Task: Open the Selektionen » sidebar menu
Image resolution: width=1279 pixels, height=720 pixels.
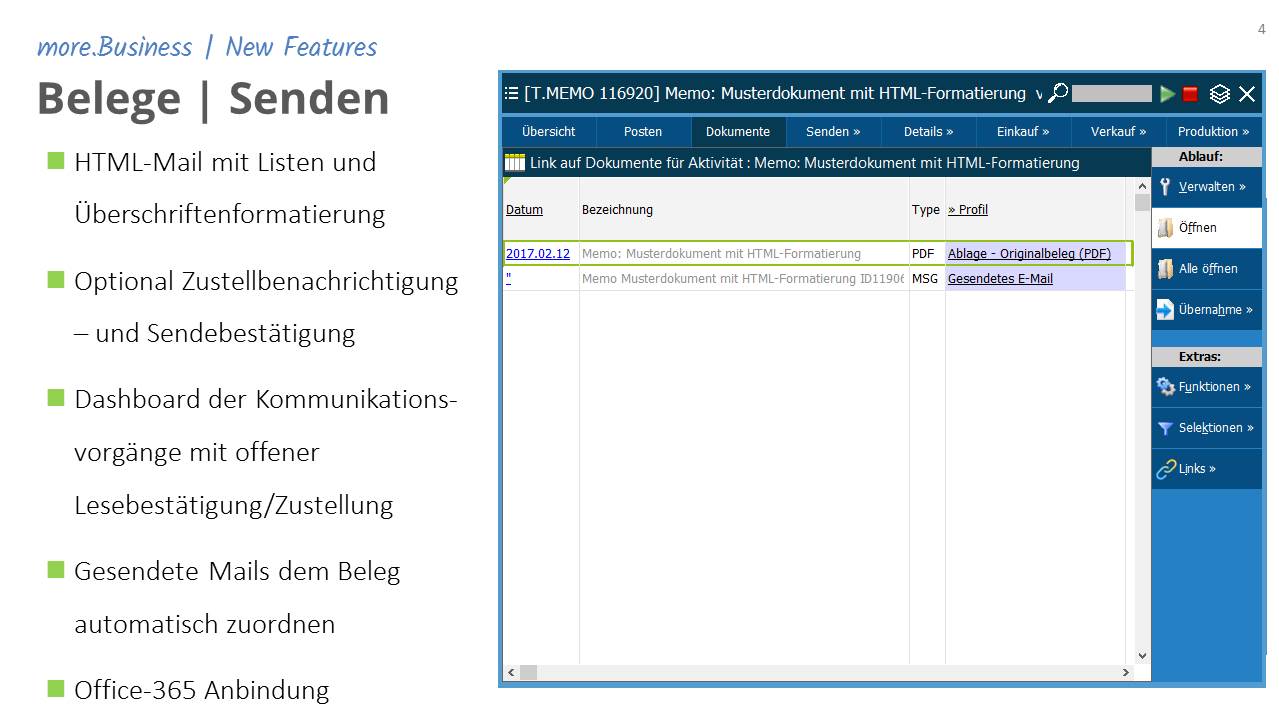Action: pos(1207,428)
